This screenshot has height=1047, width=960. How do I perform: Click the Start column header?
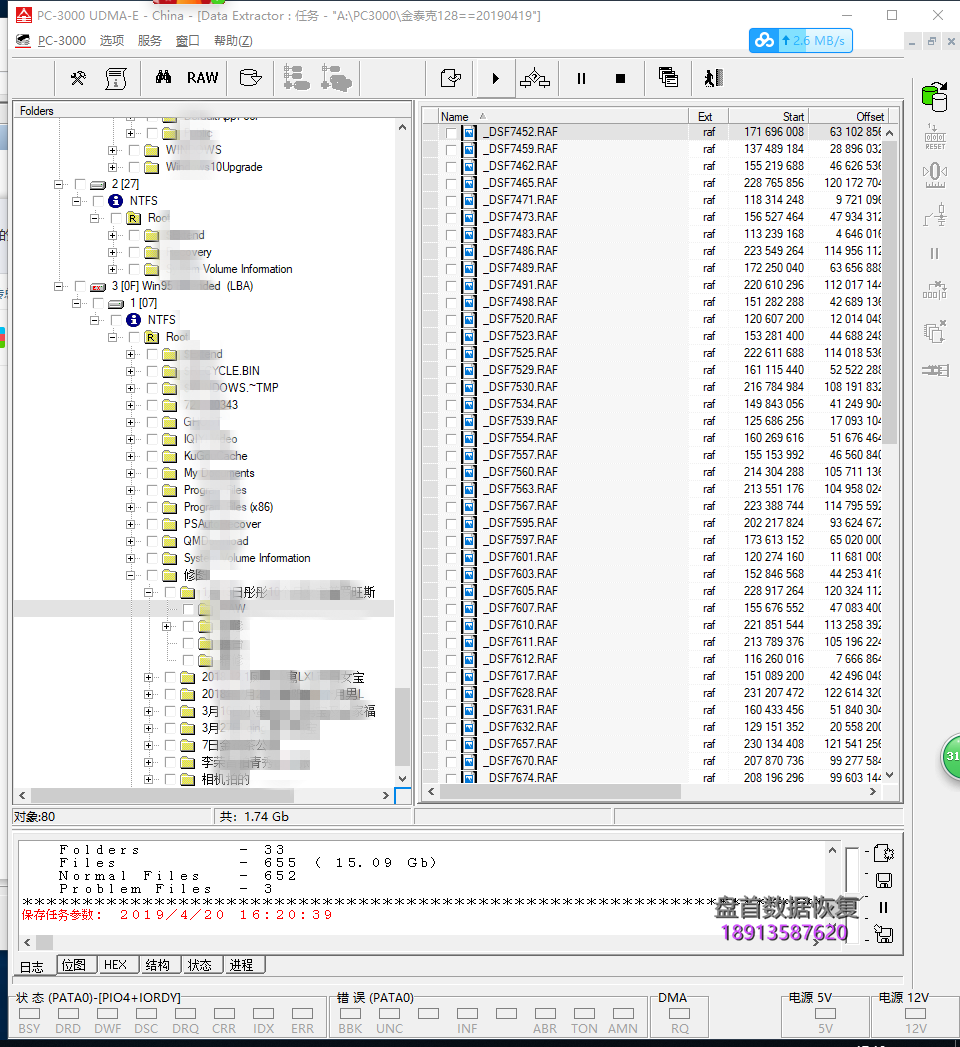point(768,116)
